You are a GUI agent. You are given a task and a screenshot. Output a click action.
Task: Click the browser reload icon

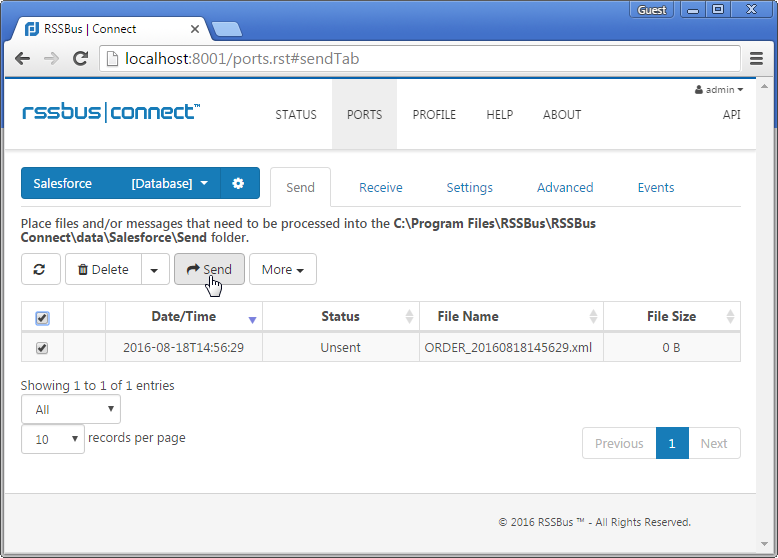(79, 59)
